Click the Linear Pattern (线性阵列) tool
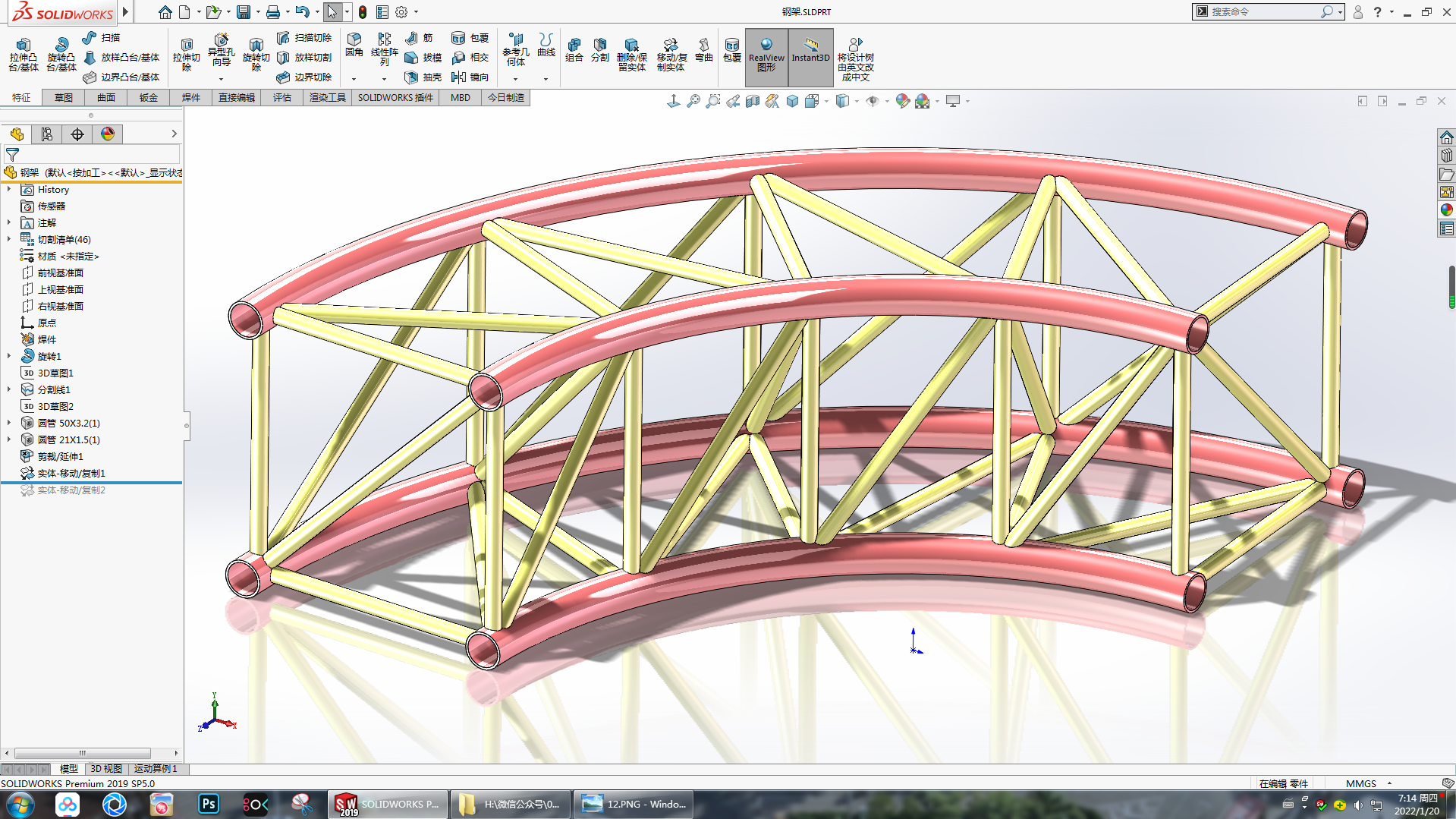The image size is (1456, 819). tap(385, 49)
